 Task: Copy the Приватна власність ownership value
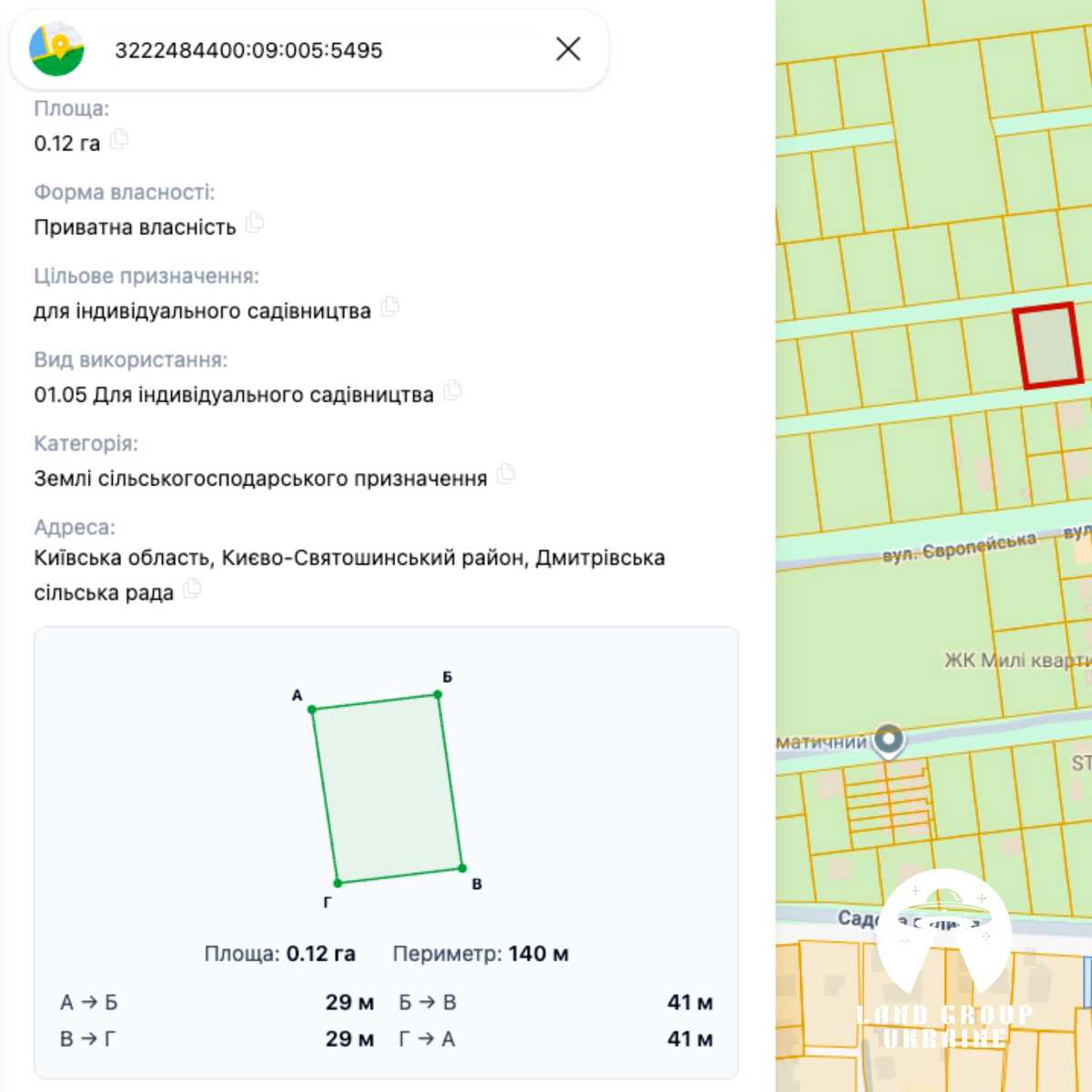click(x=255, y=223)
